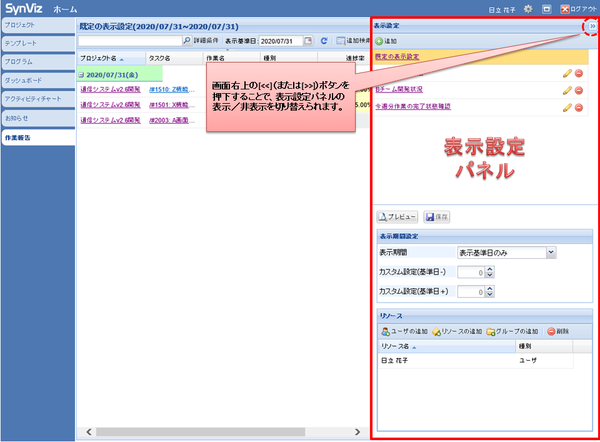Click the カスタム設定(基準日+) number field

471,292
